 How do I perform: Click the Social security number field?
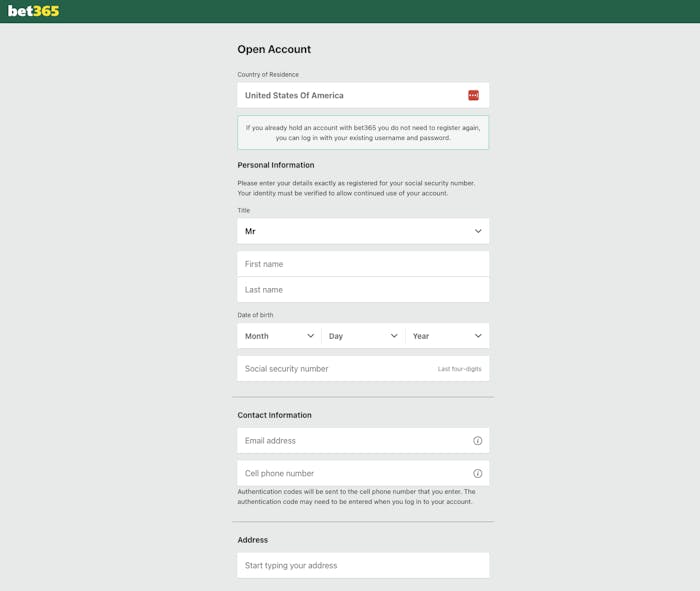point(363,368)
